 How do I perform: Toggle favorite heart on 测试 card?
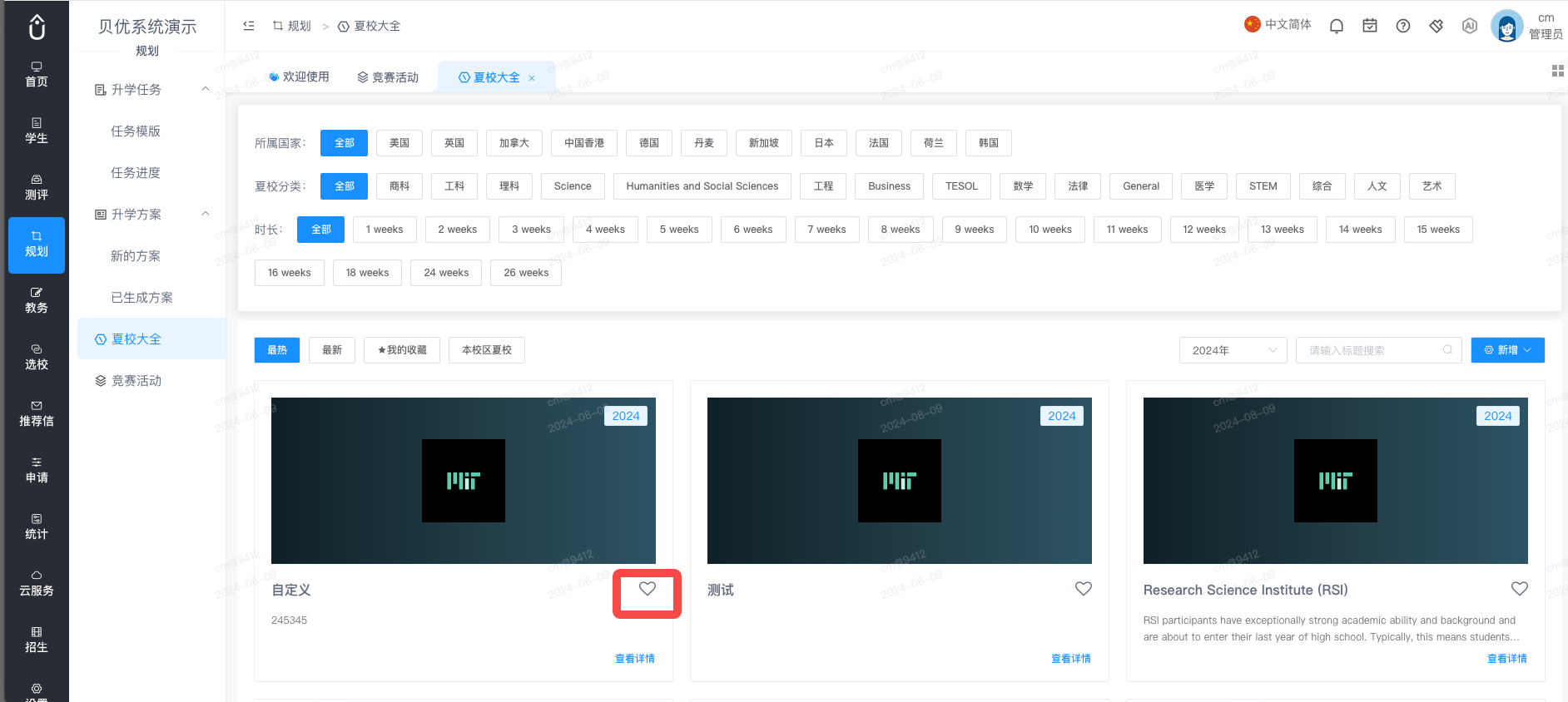pos(1084,589)
